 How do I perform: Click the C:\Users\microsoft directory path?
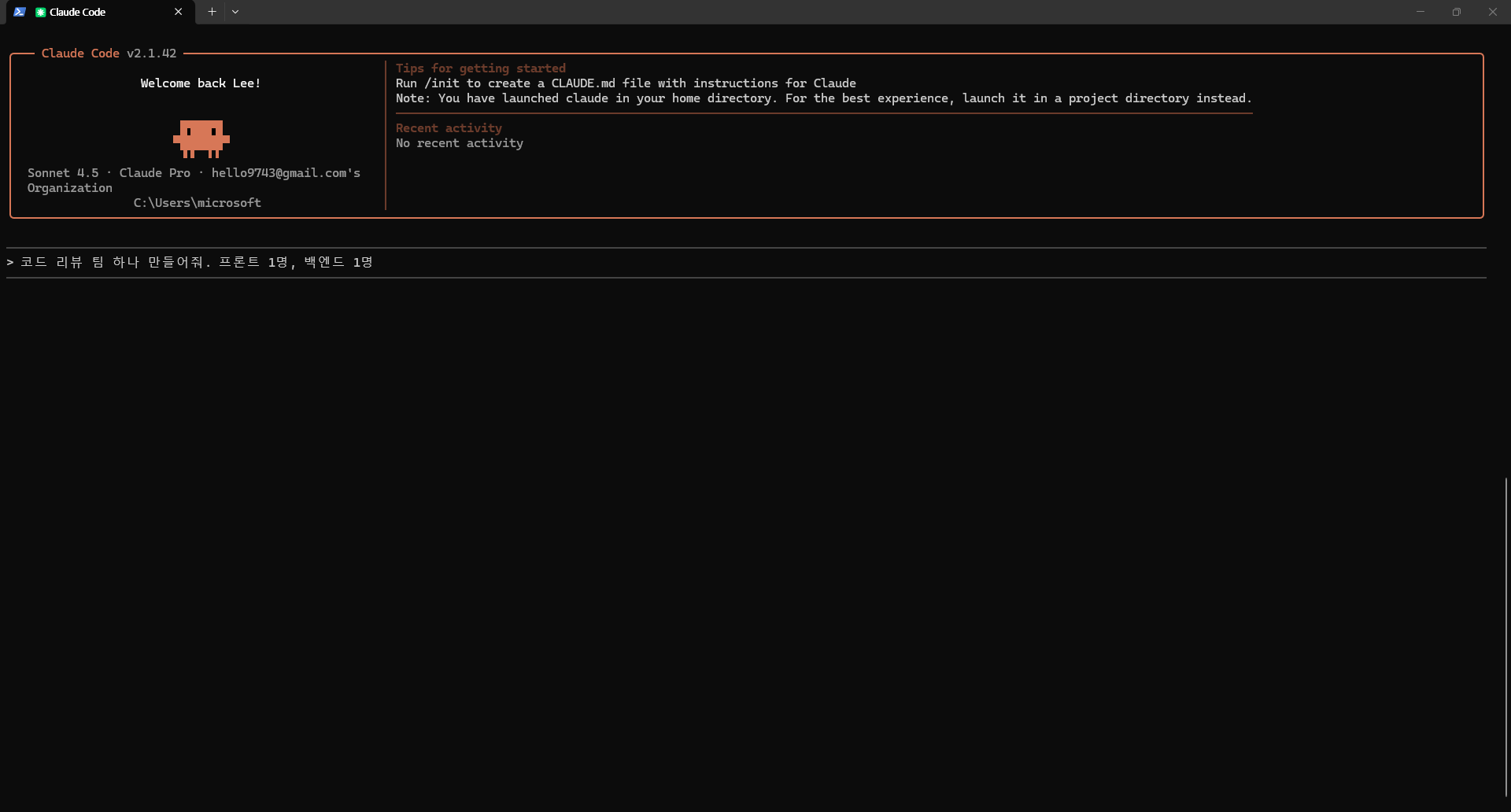[x=197, y=203]
